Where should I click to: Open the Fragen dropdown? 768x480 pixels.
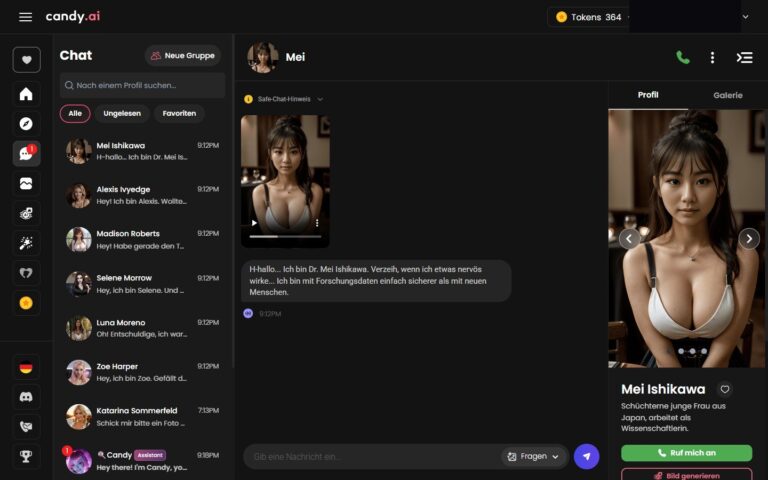pos(532,457)
